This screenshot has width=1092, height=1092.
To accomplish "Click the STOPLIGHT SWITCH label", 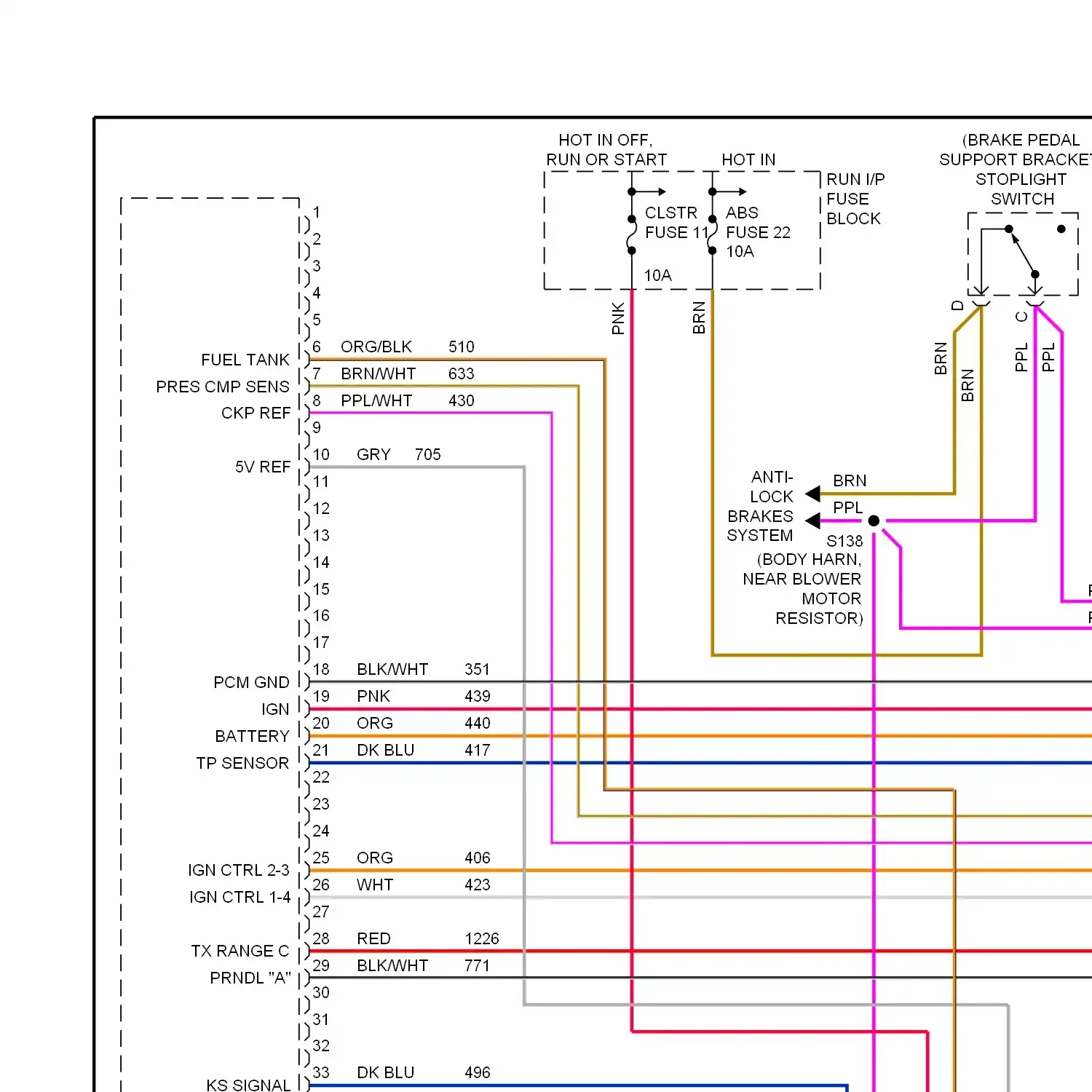I will [x=1021, y=189].
